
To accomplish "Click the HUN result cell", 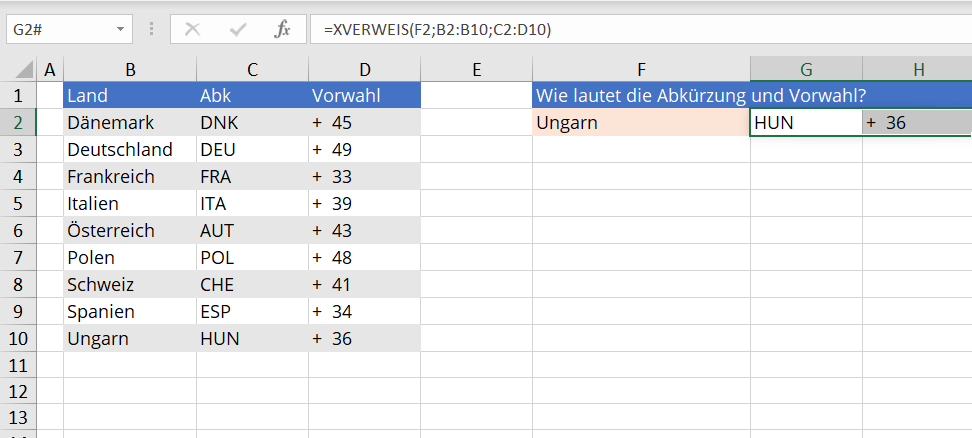I will [806, 123].
